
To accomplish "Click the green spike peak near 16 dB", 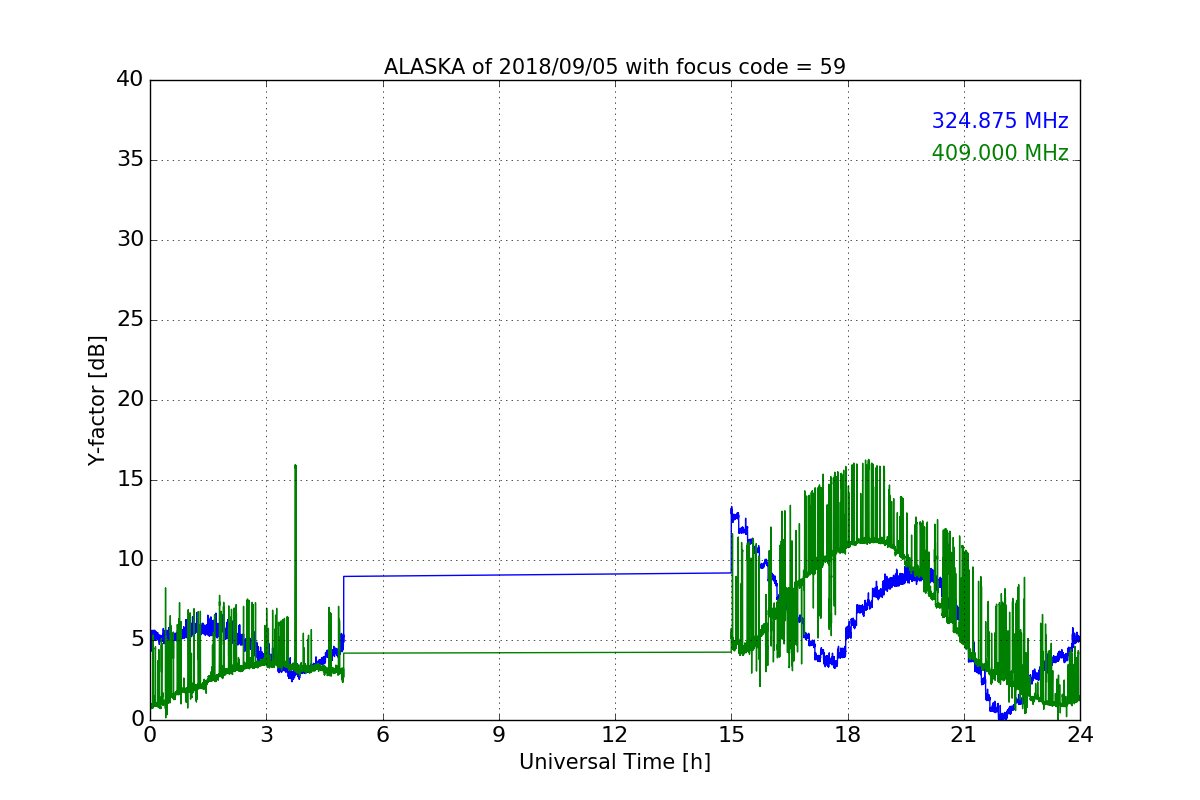I will (x=296, y=466).
